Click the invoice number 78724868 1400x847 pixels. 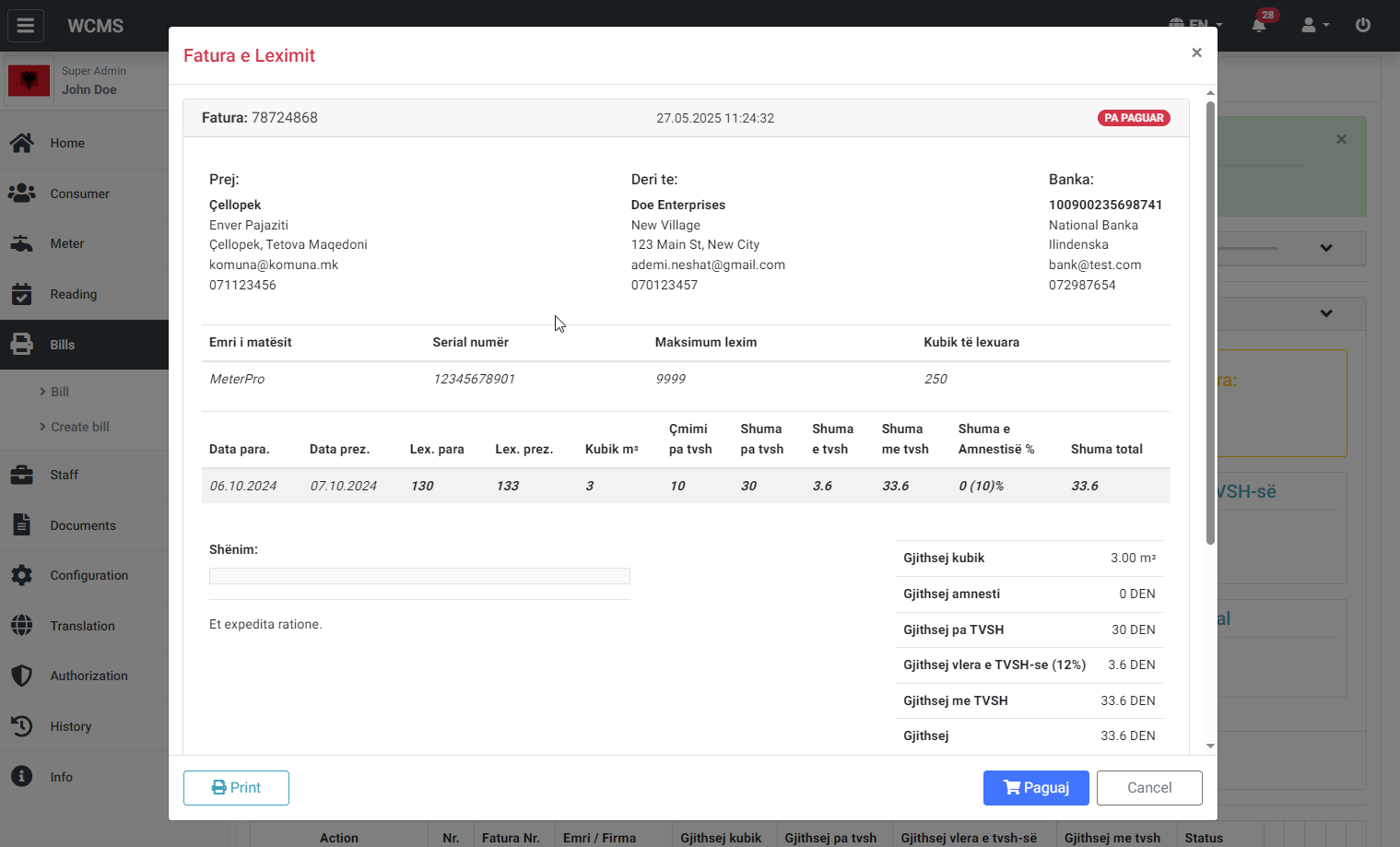coord(284,118)
